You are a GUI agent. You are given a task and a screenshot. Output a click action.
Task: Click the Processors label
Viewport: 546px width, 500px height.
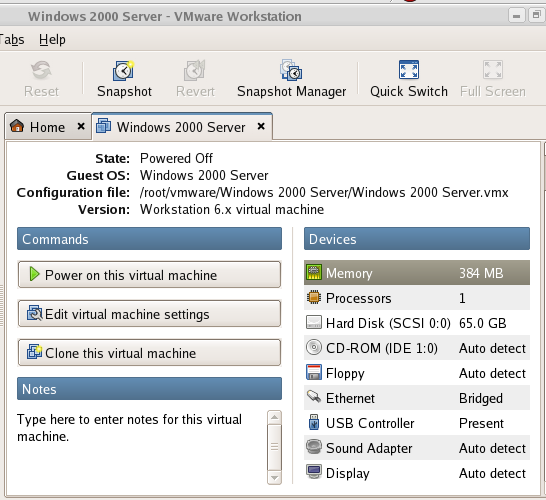coord(358,298)
